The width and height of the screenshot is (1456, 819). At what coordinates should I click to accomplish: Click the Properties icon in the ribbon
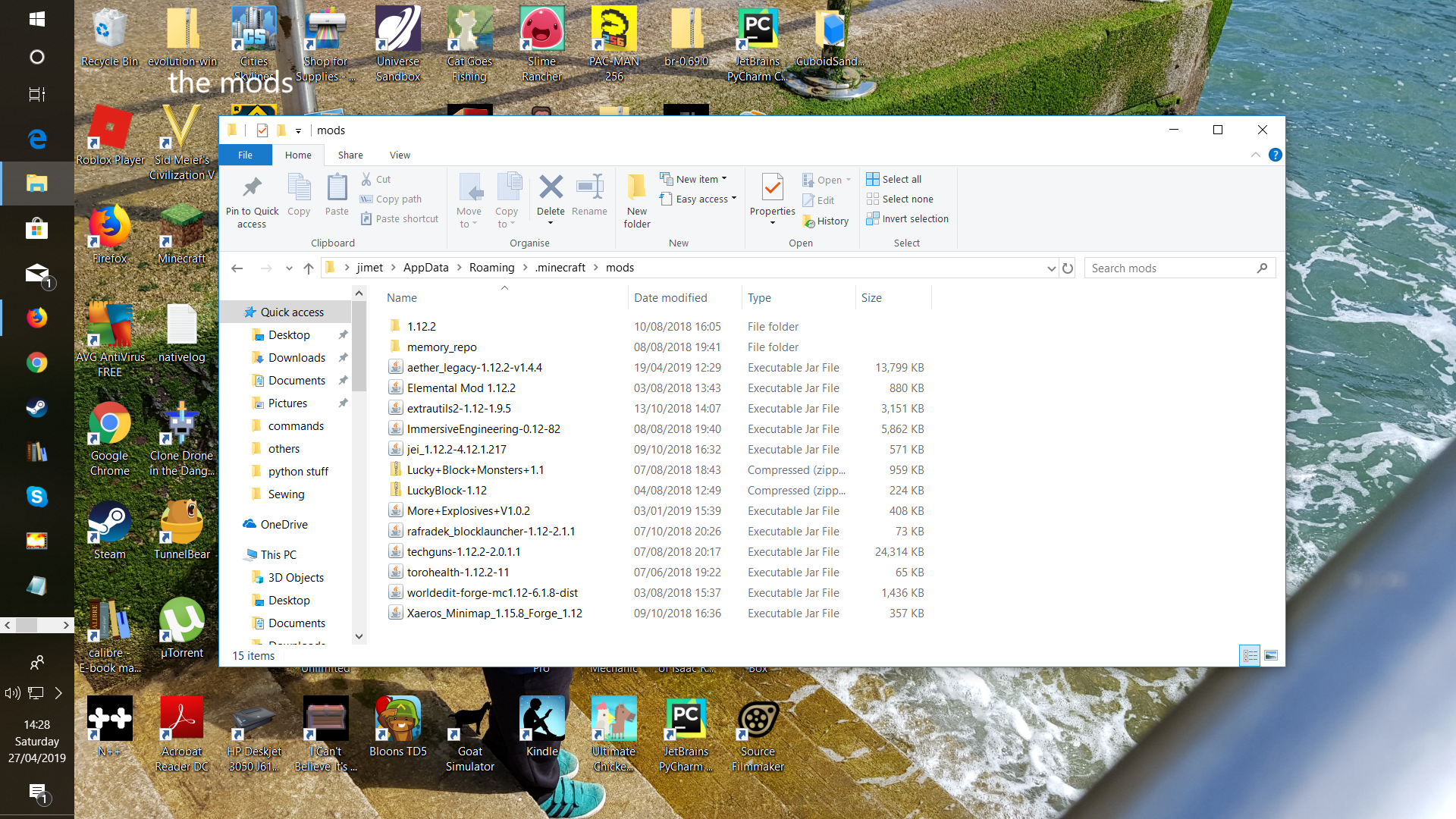point(772,187)
